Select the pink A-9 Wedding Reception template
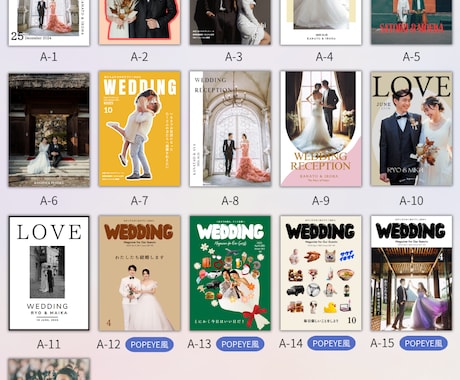Screen dimensions: 460x380 pos(321,129)
